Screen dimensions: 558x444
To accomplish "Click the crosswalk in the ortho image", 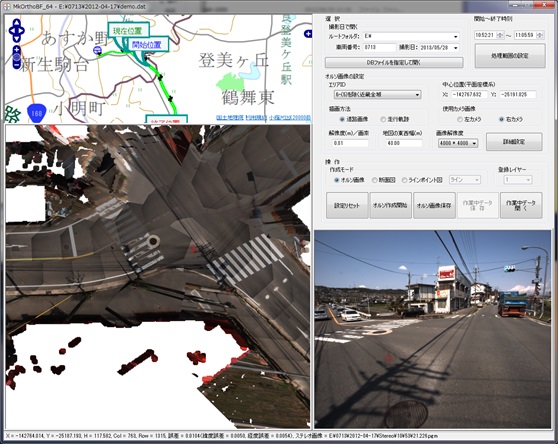I will tap(246, 260).
